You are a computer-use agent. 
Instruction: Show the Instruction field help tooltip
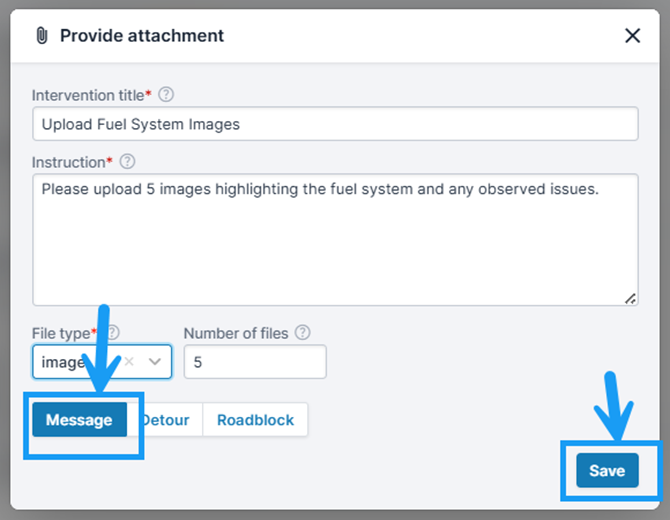[127, 162]
